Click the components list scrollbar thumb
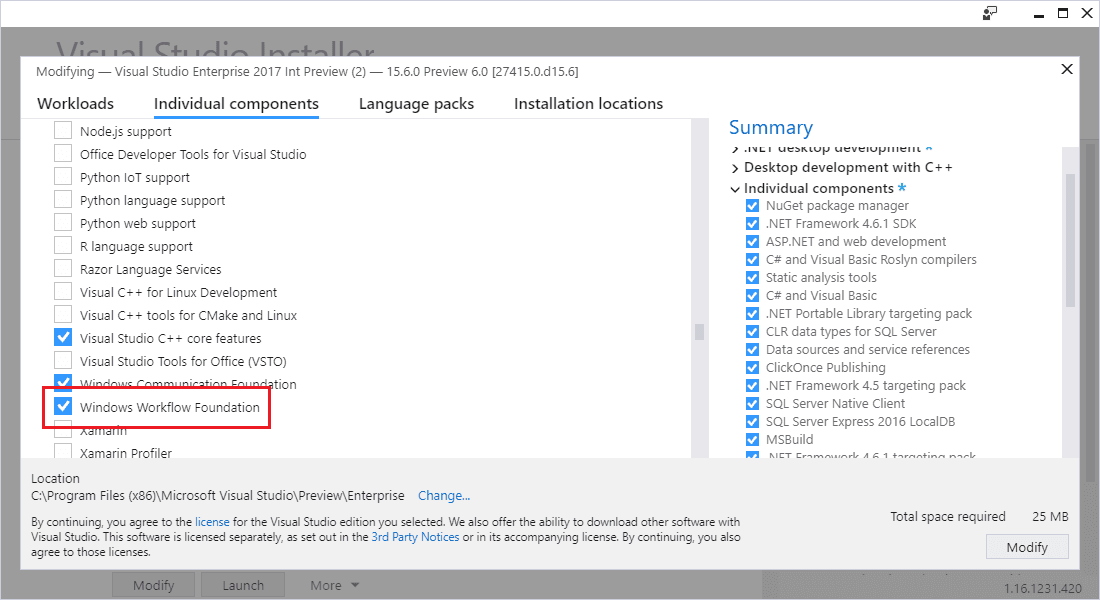Image resolution: width=1100 pixels, height=600 pixels. 699,331
